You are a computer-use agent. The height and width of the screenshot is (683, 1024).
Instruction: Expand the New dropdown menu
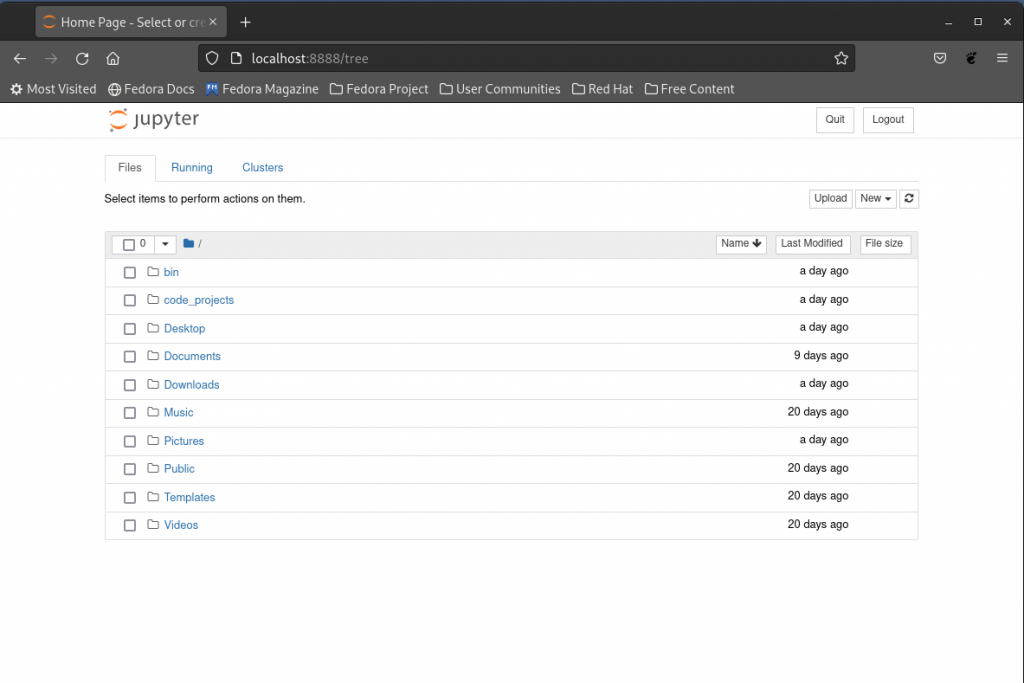click(x=875, y=199)
